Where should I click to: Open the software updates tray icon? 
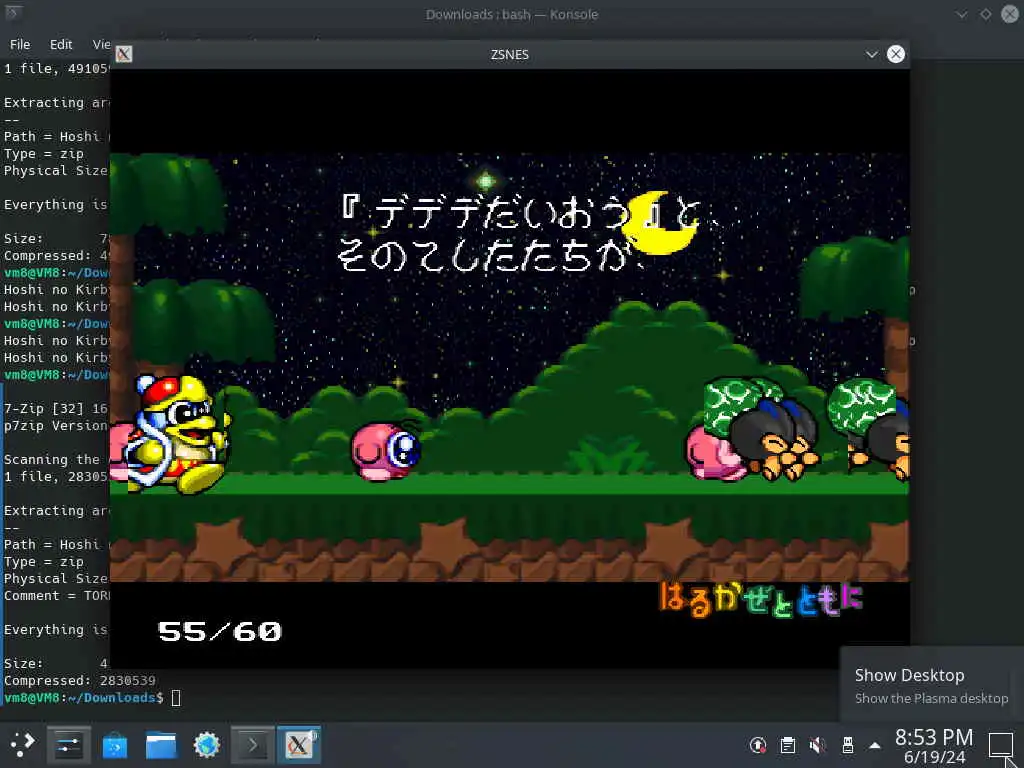758,744
